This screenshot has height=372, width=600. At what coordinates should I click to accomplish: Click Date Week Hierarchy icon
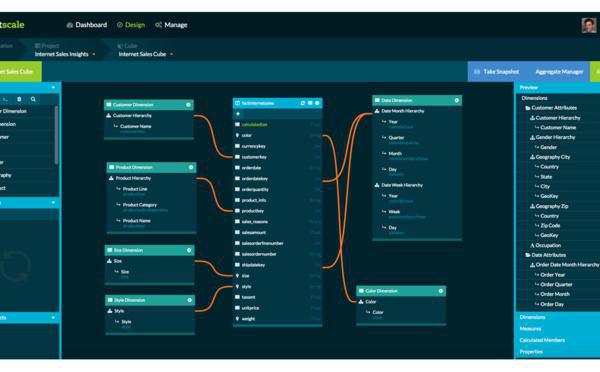tap(377, 185)
